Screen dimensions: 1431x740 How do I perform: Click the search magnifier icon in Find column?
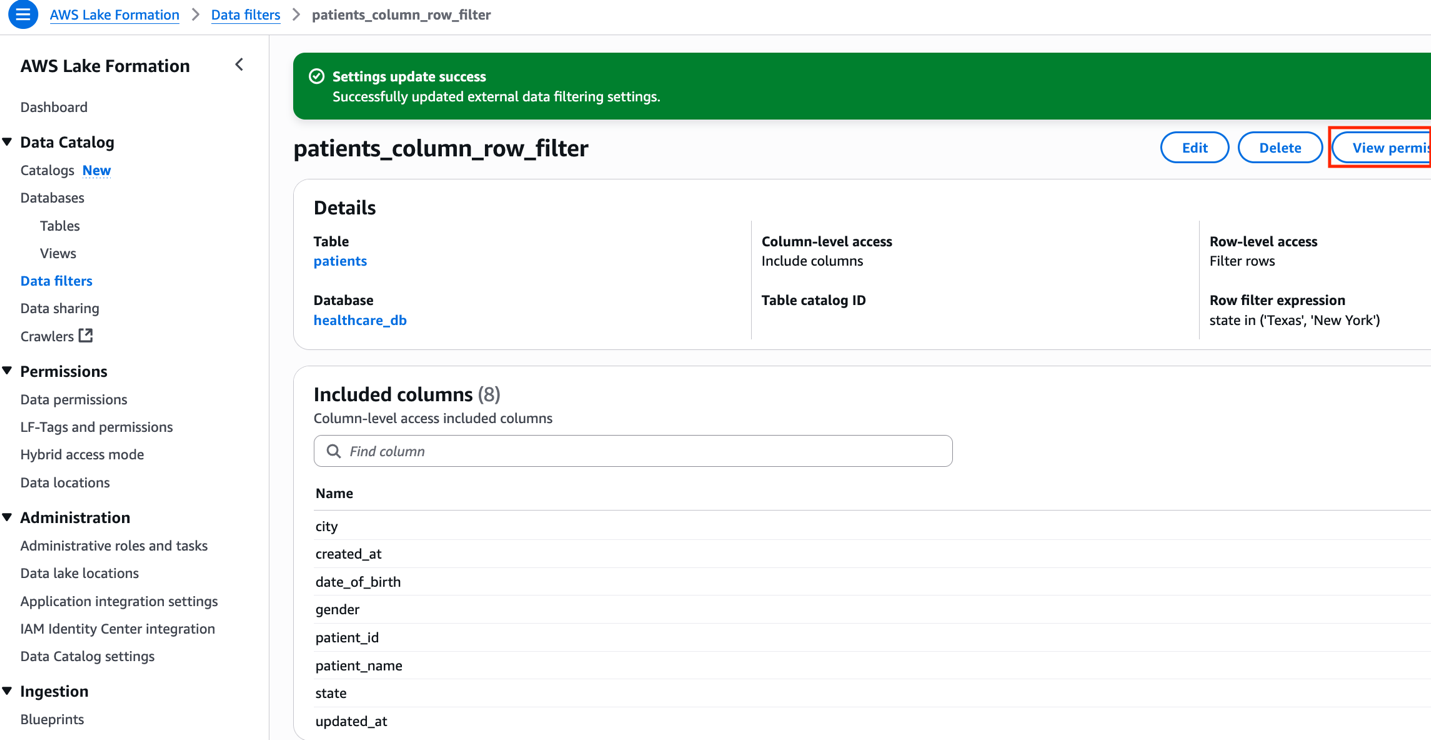334,452
